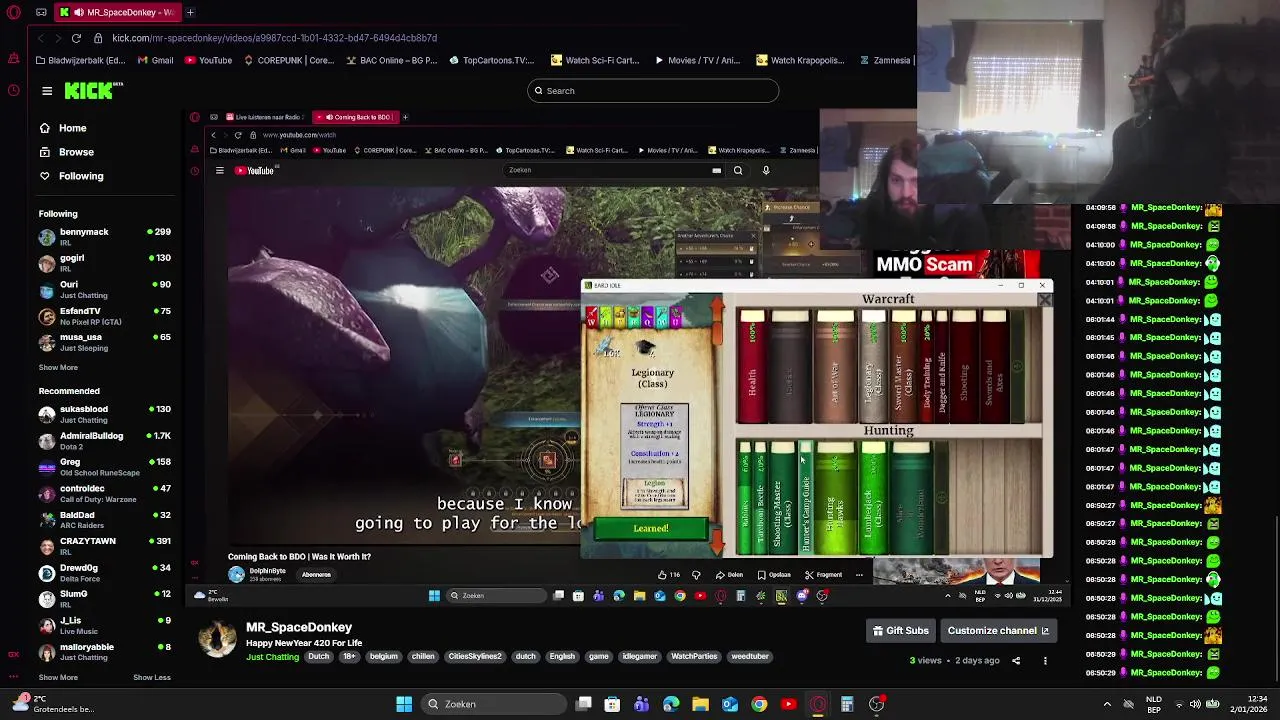
Task: Share the video using share icon
Action: point(1016,661)
